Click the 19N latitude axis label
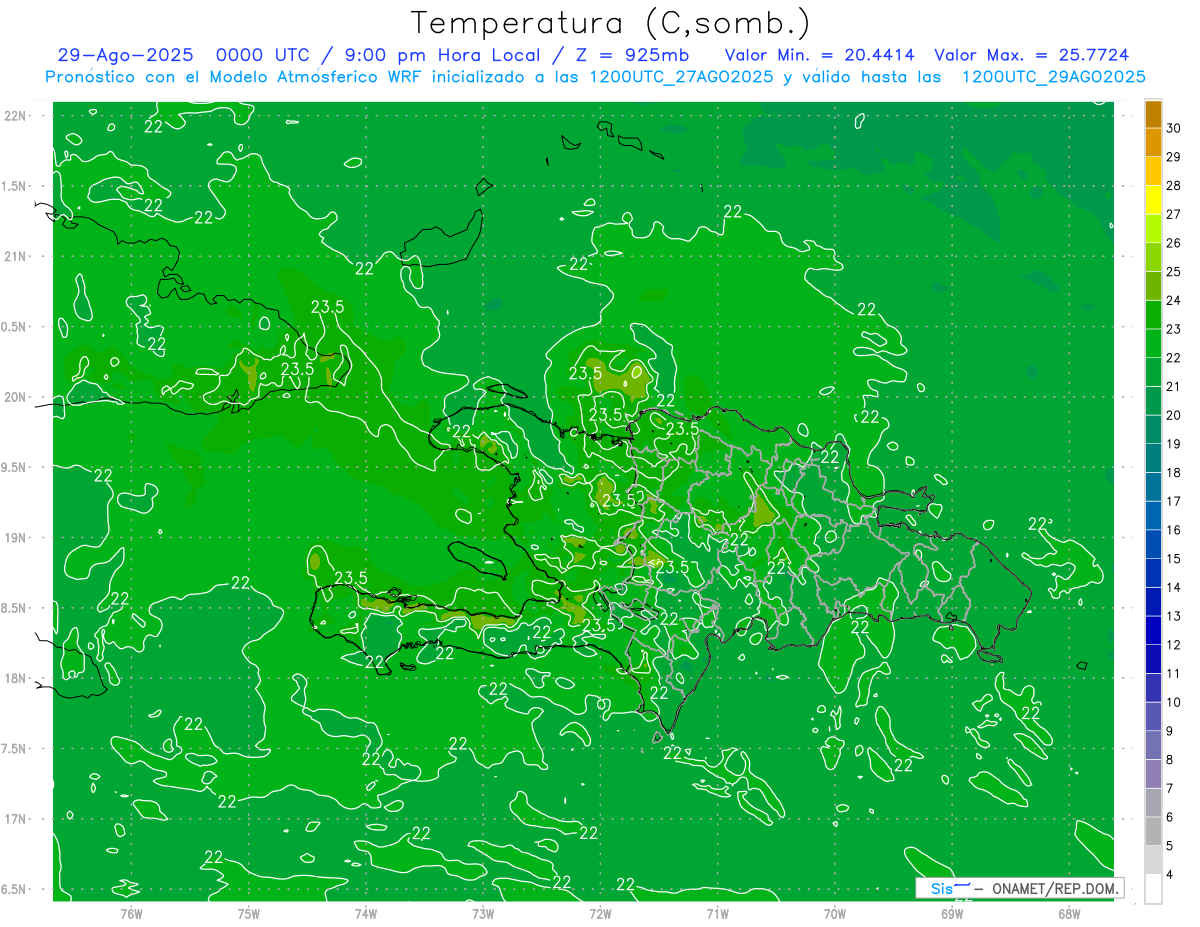Viewport: 1200px width, 927px height. click(16, 537)
